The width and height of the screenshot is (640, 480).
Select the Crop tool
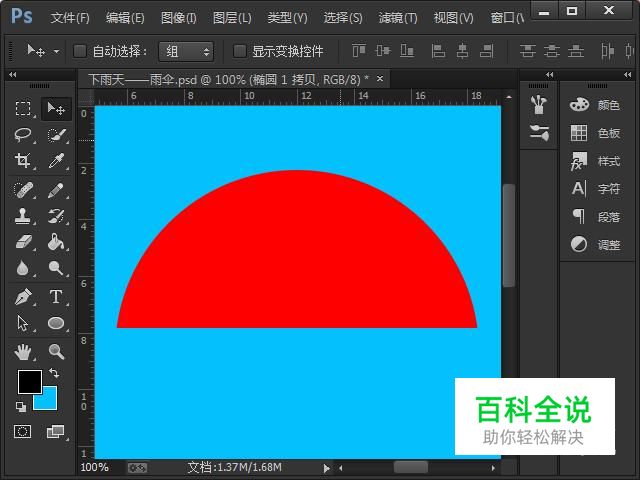[x=23, y=161]
